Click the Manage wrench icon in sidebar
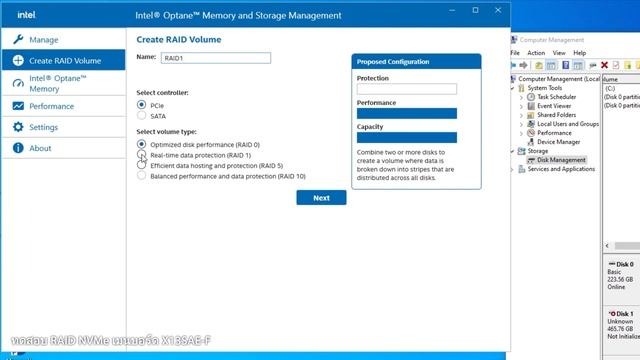Viewport: 640px width, 360px height. [18, 40]
